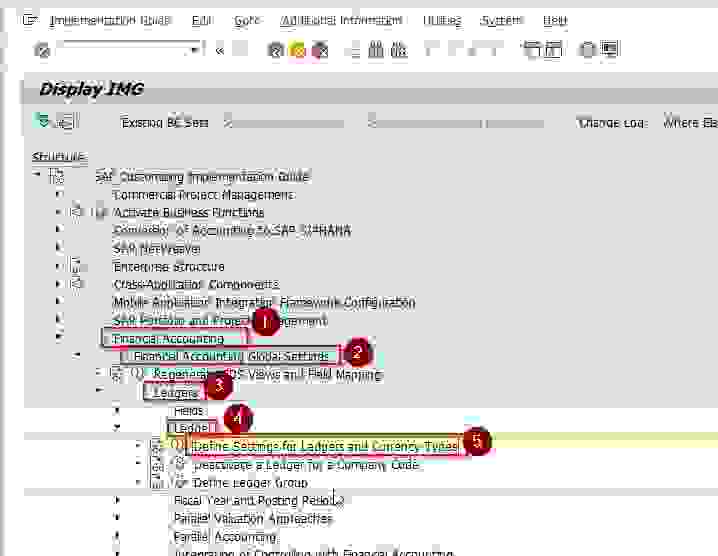The height and width of the screenshot is (556, 718).
Task: Open the Utilities menu
Action: [x=442, y=20]
